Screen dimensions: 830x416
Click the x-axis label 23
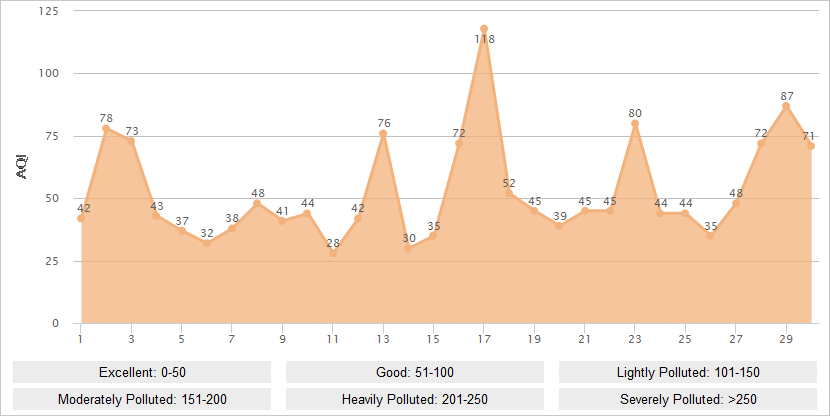[x=635, y=339]
